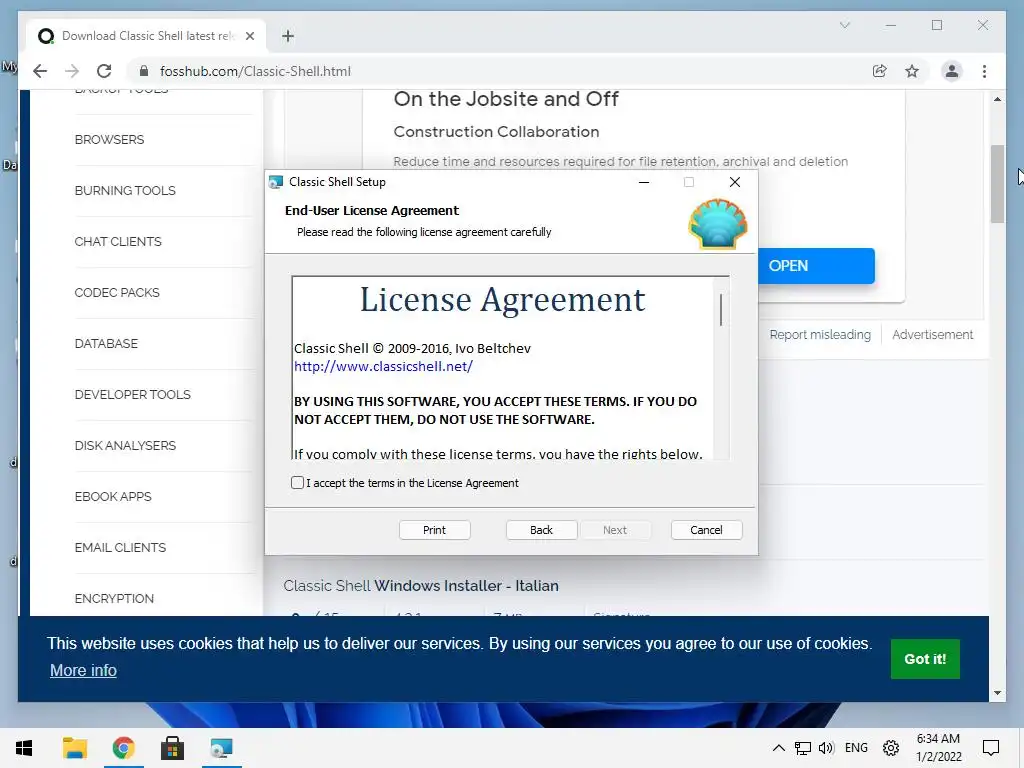This screenshot has height=768, width=1024.
Task: Click the Advertisement label link
Action: (x=933, y=334)
